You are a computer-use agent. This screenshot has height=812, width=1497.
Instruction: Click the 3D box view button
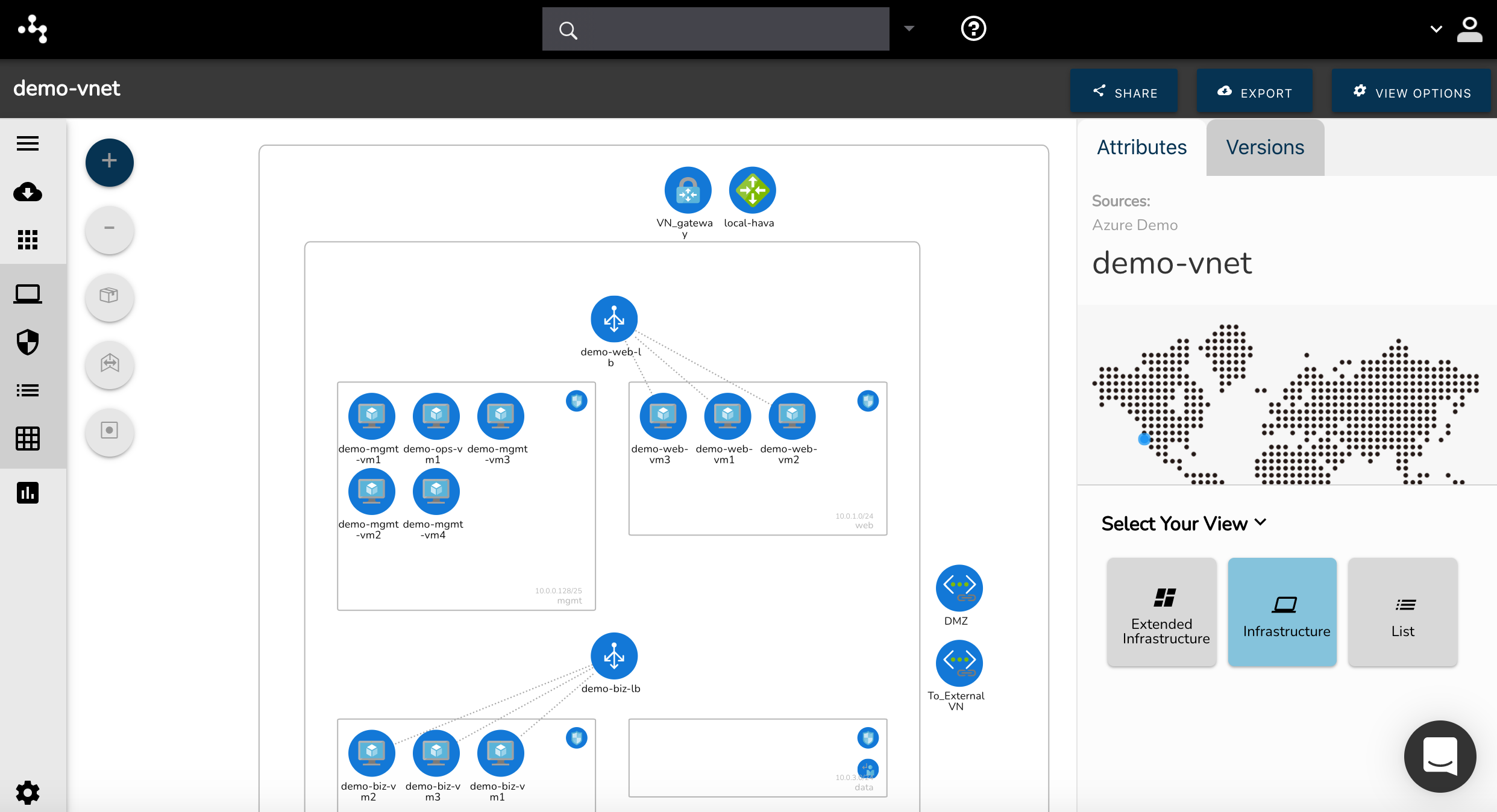pos(110,297)
